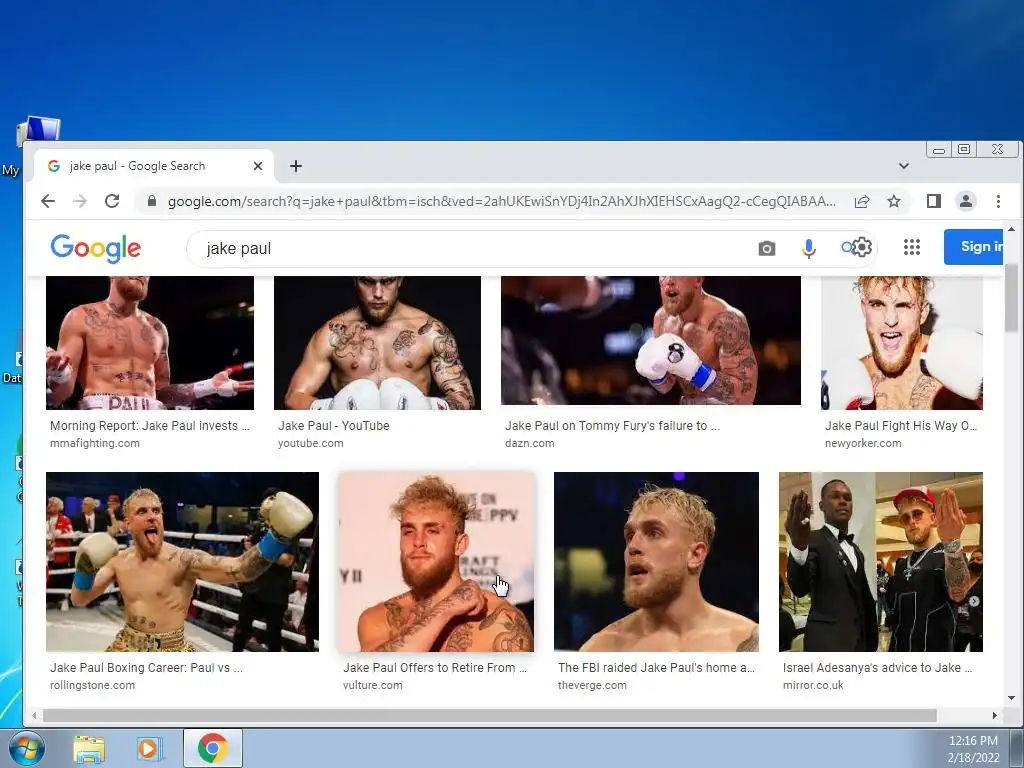This screenshot has height=768, width=1024.
Task: Click 'Jake Paul on Tommy Fury's failure to ...' link
Action: pos(612,426)
